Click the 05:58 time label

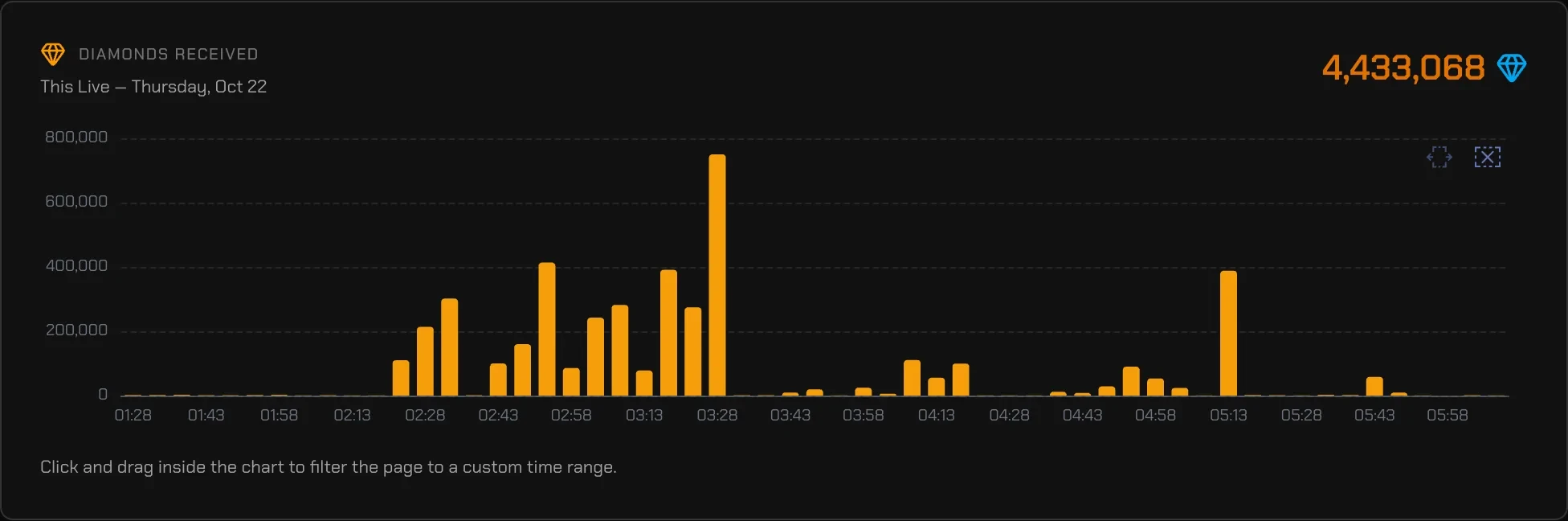click(x=1448, y=415)
